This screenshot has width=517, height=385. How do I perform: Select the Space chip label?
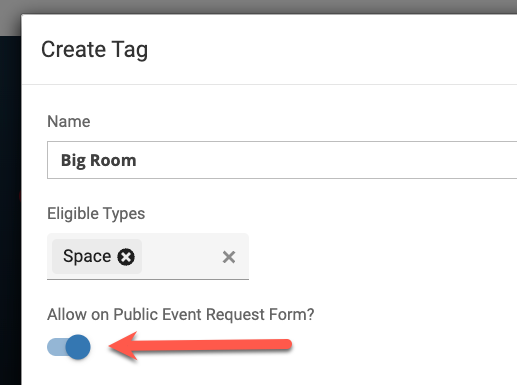coord(87,256)
